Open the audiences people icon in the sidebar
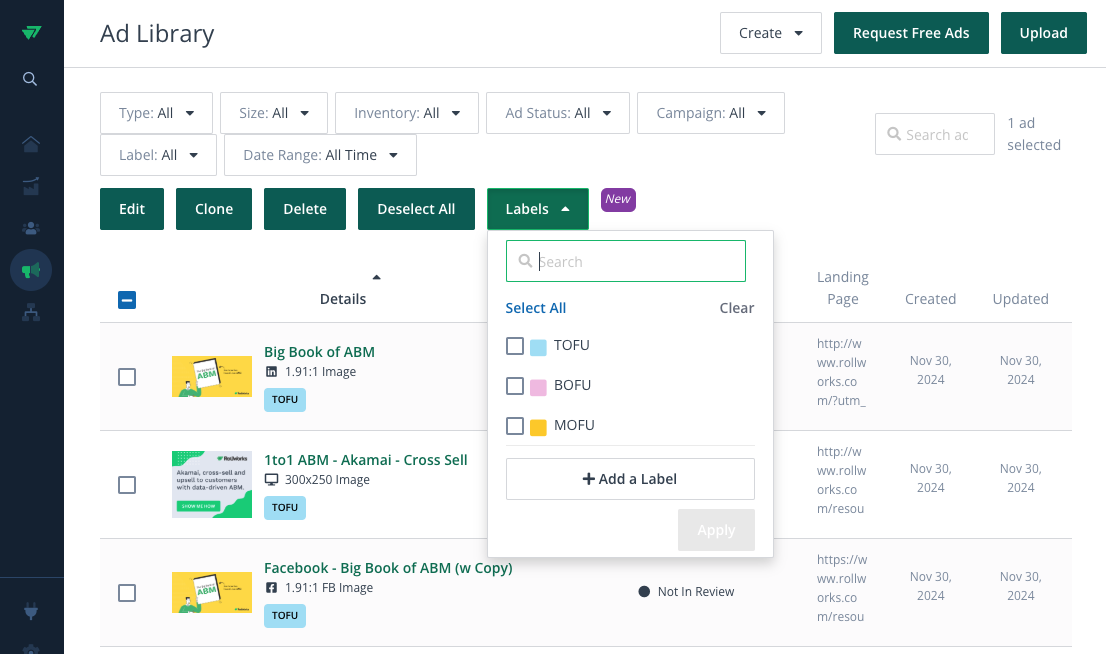The image size is (1106, 654). click(x=31, y=228)
